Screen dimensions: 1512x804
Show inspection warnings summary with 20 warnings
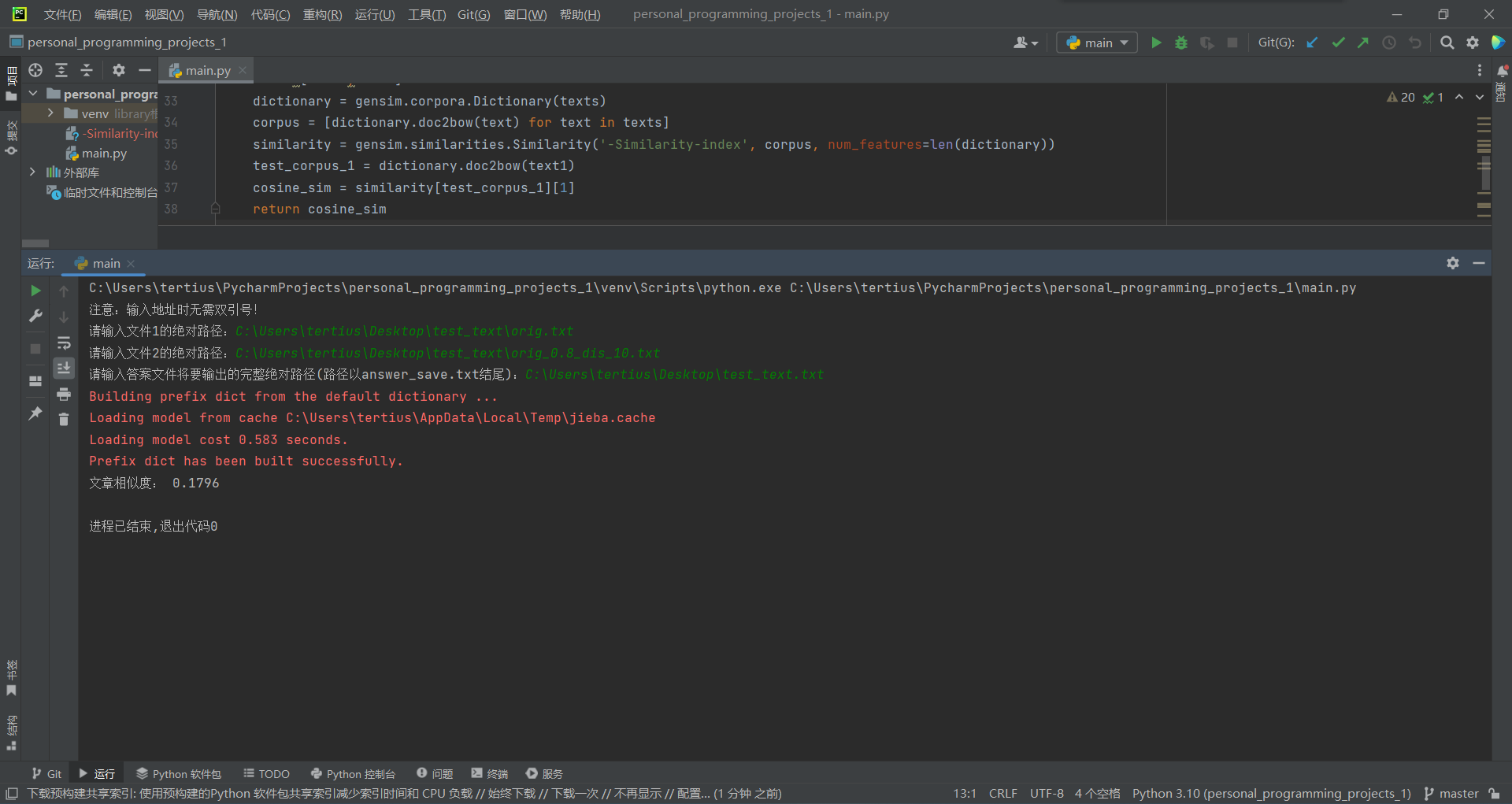pyautogui.click(x=1401, y=97)
